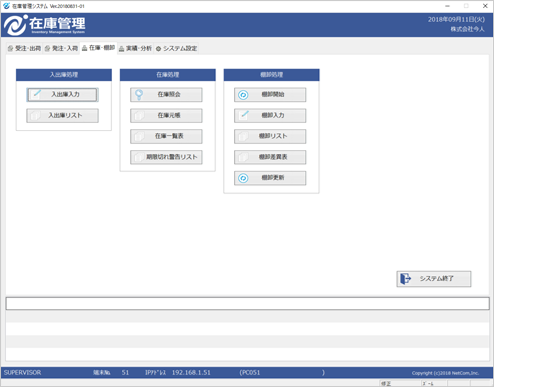Click the circular refresh icon on 棚卸更新
This screenshot has height=388, width=550.
pyautogui.click(x=243, y=178)
